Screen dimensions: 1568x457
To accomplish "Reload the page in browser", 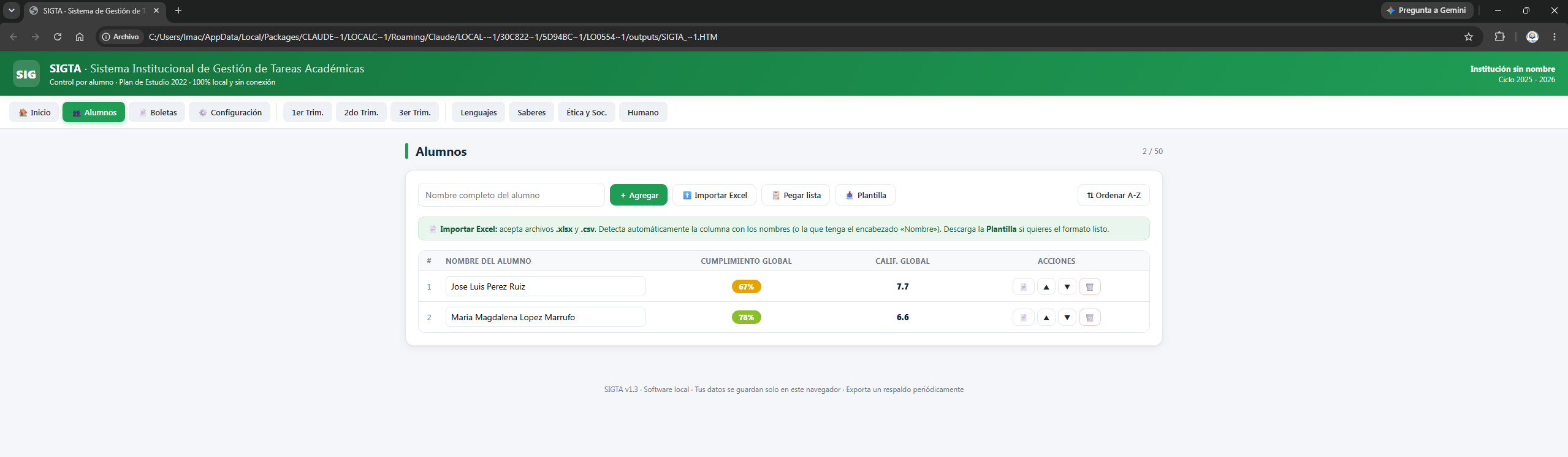I will pyautogui.click(x=58, y=37).
